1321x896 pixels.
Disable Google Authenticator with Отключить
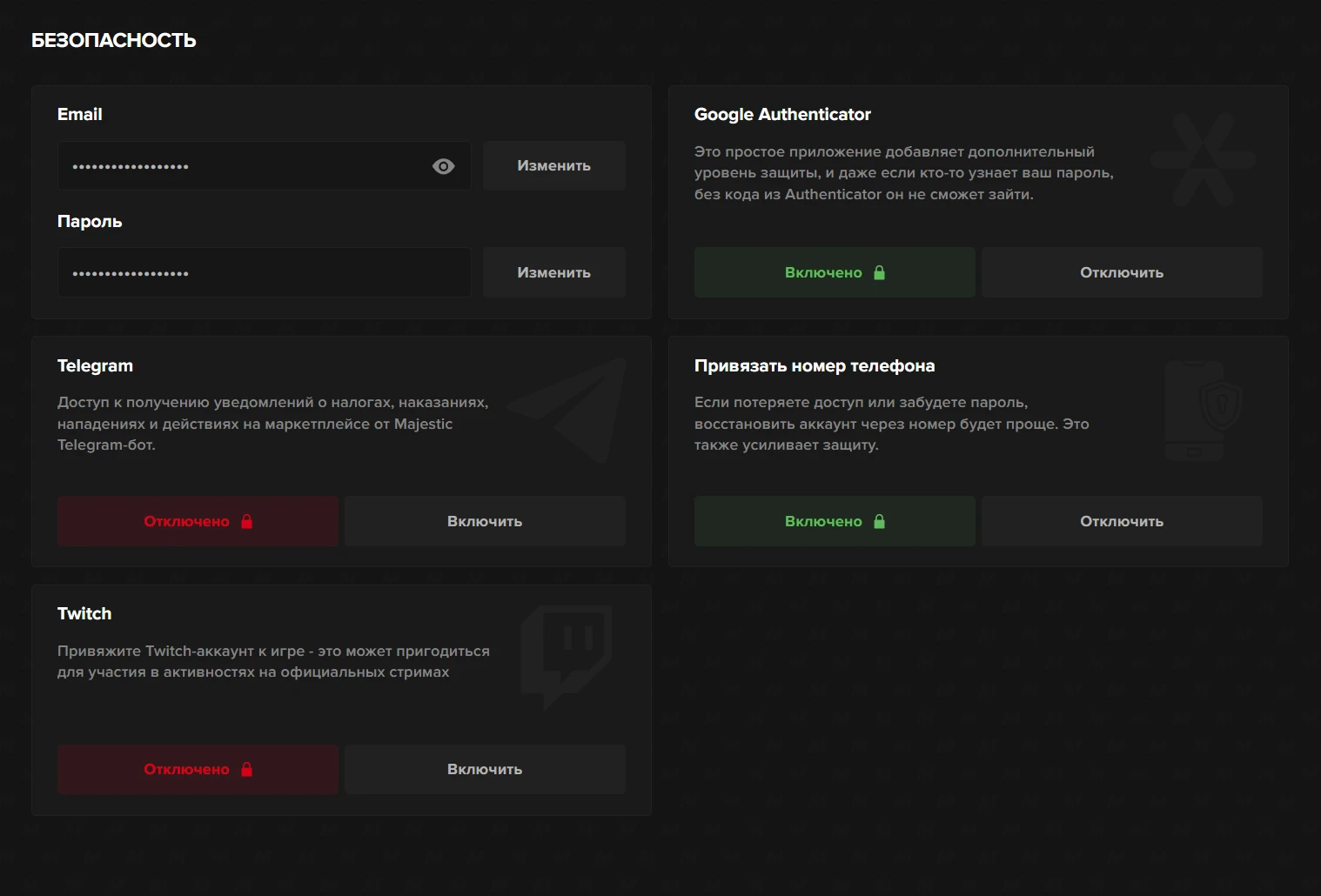click(x=1121, y=272)
